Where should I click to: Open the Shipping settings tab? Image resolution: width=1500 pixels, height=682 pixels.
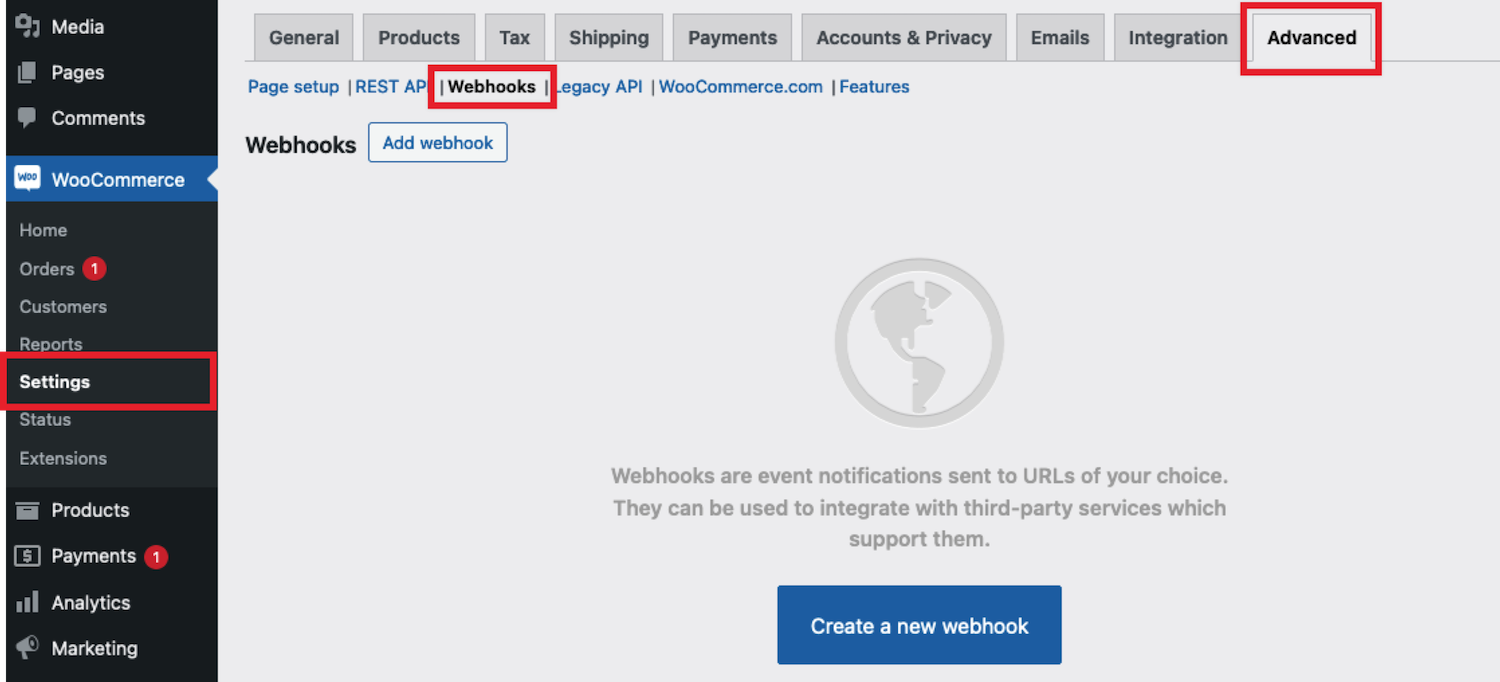tap(609, 37)
